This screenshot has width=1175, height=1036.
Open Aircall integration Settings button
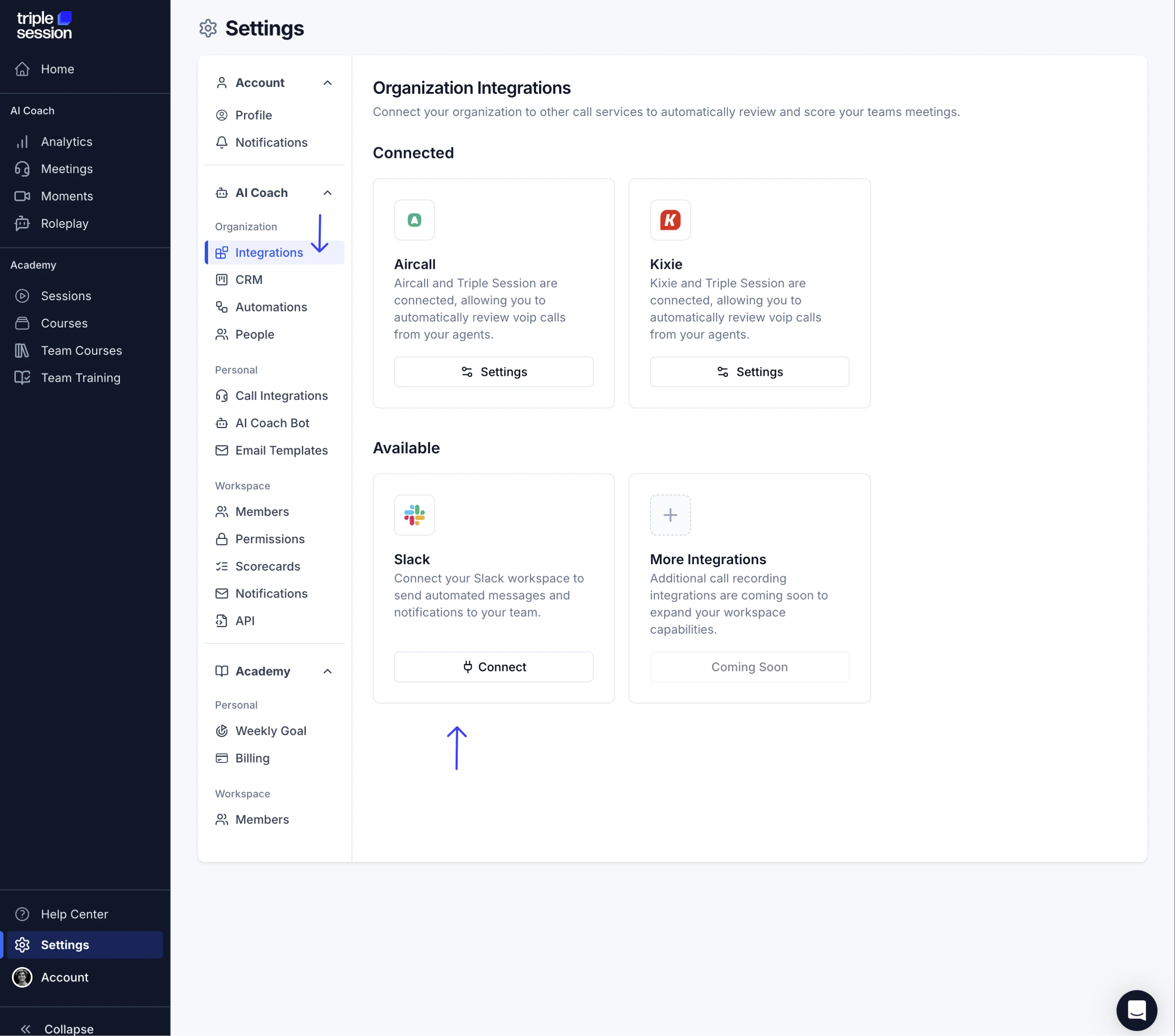click(x=494, y=372)
